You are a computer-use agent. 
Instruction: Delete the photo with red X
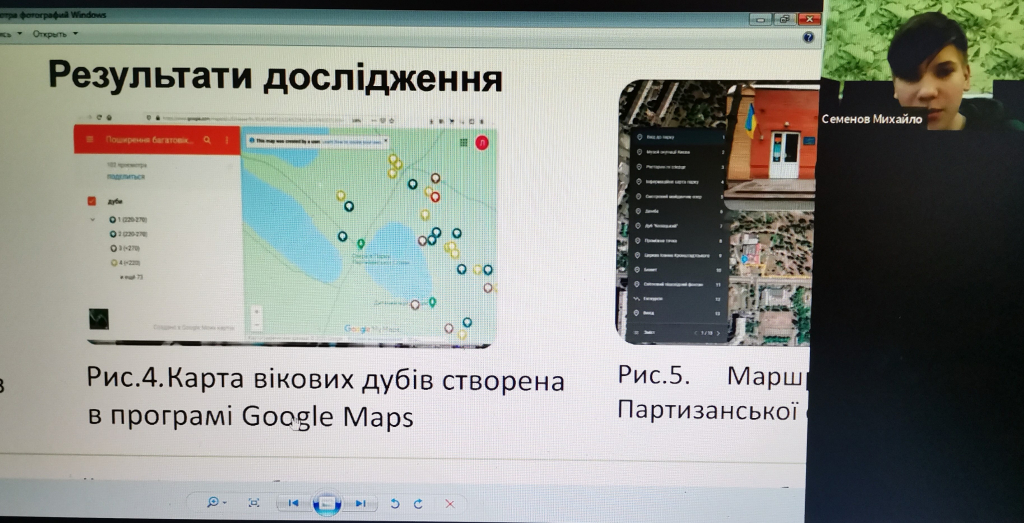[449, 503]
